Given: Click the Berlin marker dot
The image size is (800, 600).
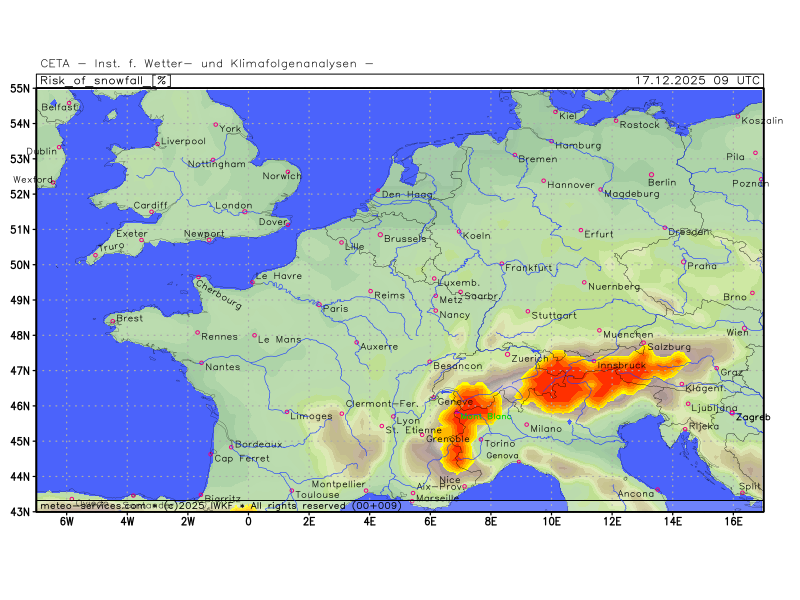Looking at the screenshot, I should click(649, 173).
